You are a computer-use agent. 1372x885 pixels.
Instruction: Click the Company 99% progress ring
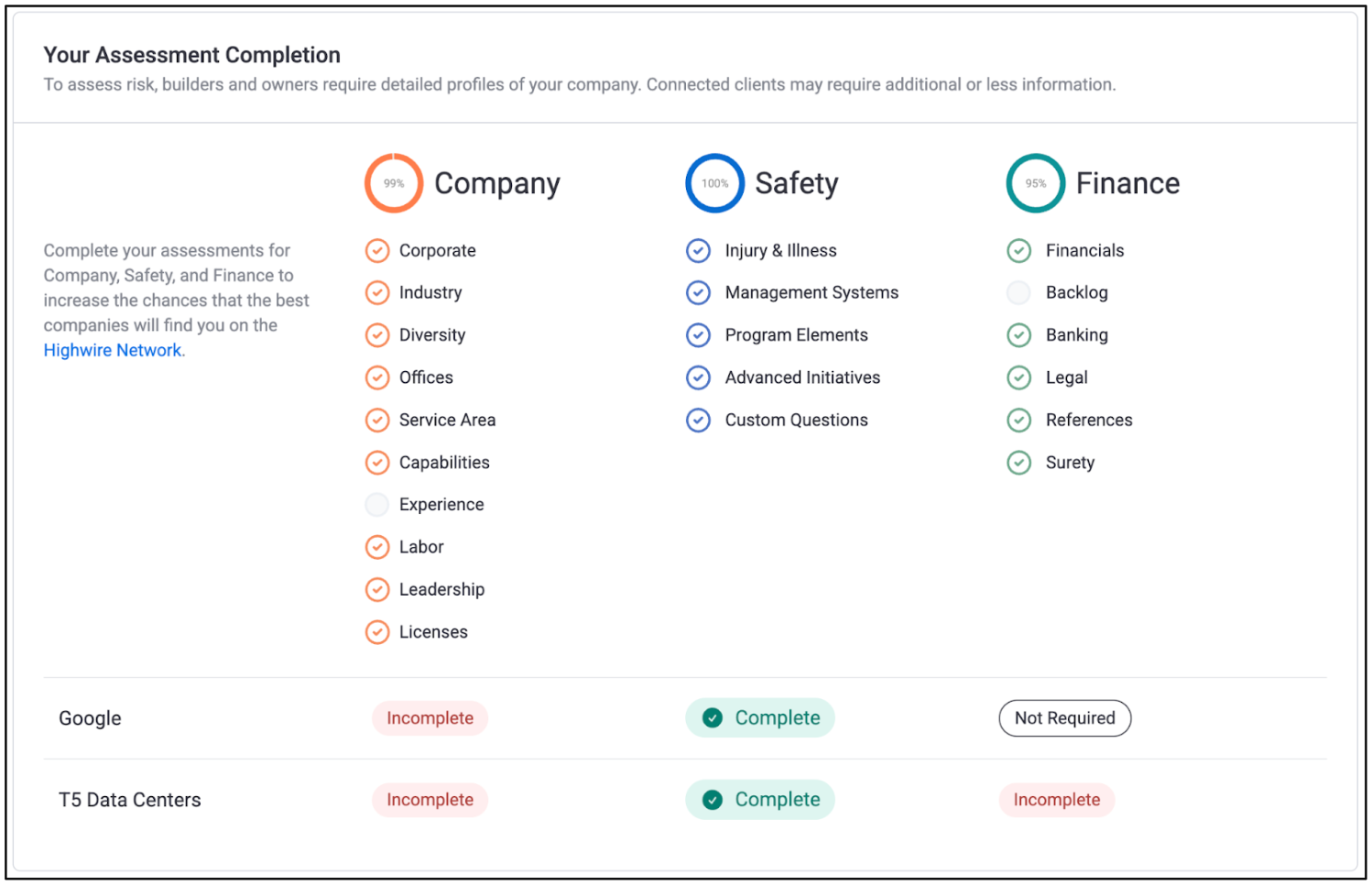[x=394, y=183]
